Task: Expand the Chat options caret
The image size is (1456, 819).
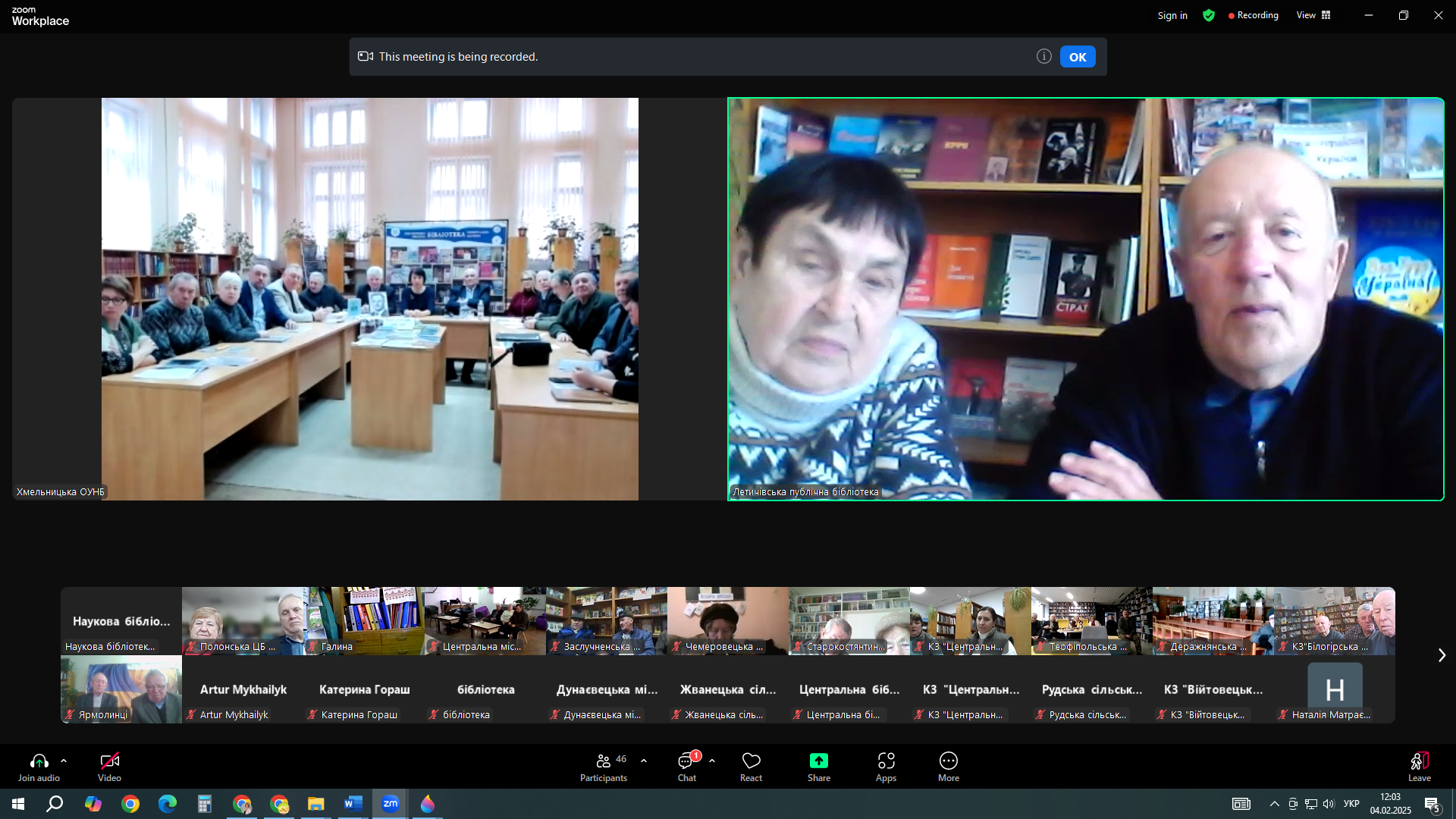Action: [711, 761]
